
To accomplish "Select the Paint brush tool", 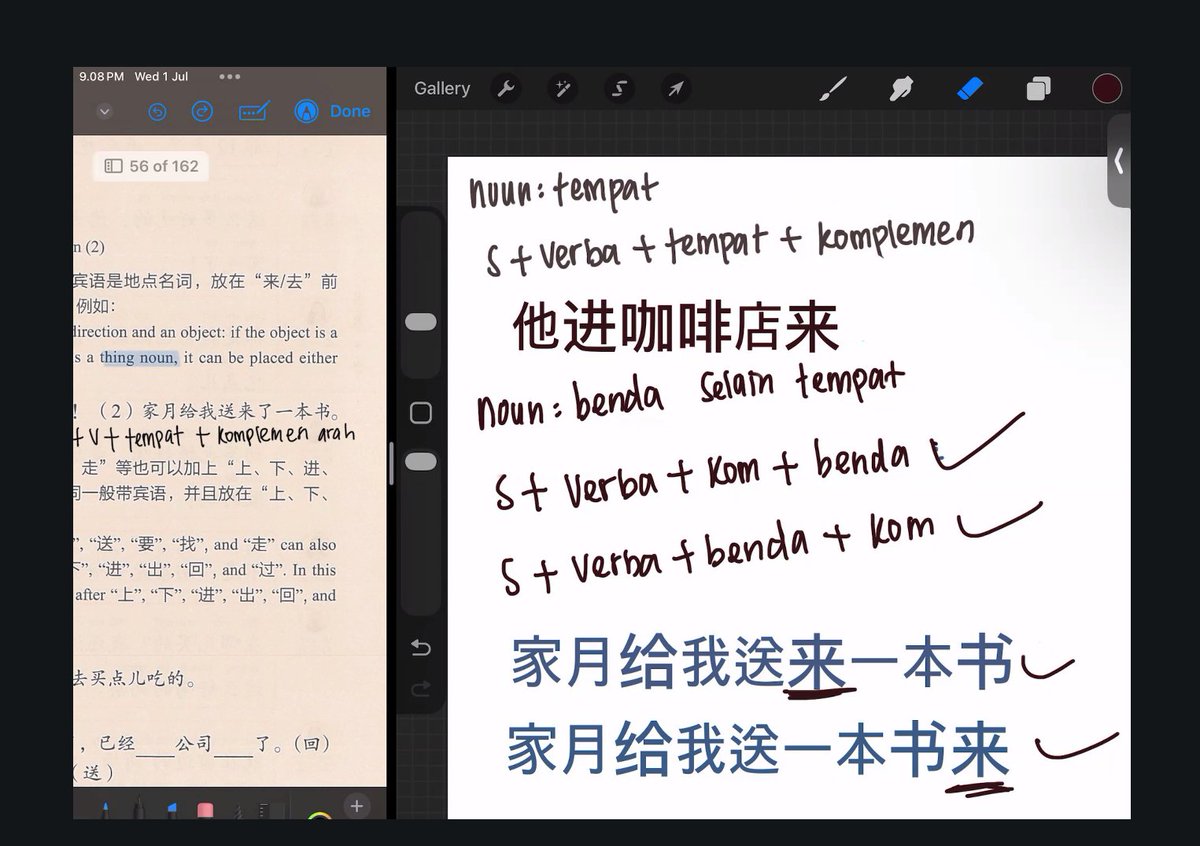I will 832,89.
